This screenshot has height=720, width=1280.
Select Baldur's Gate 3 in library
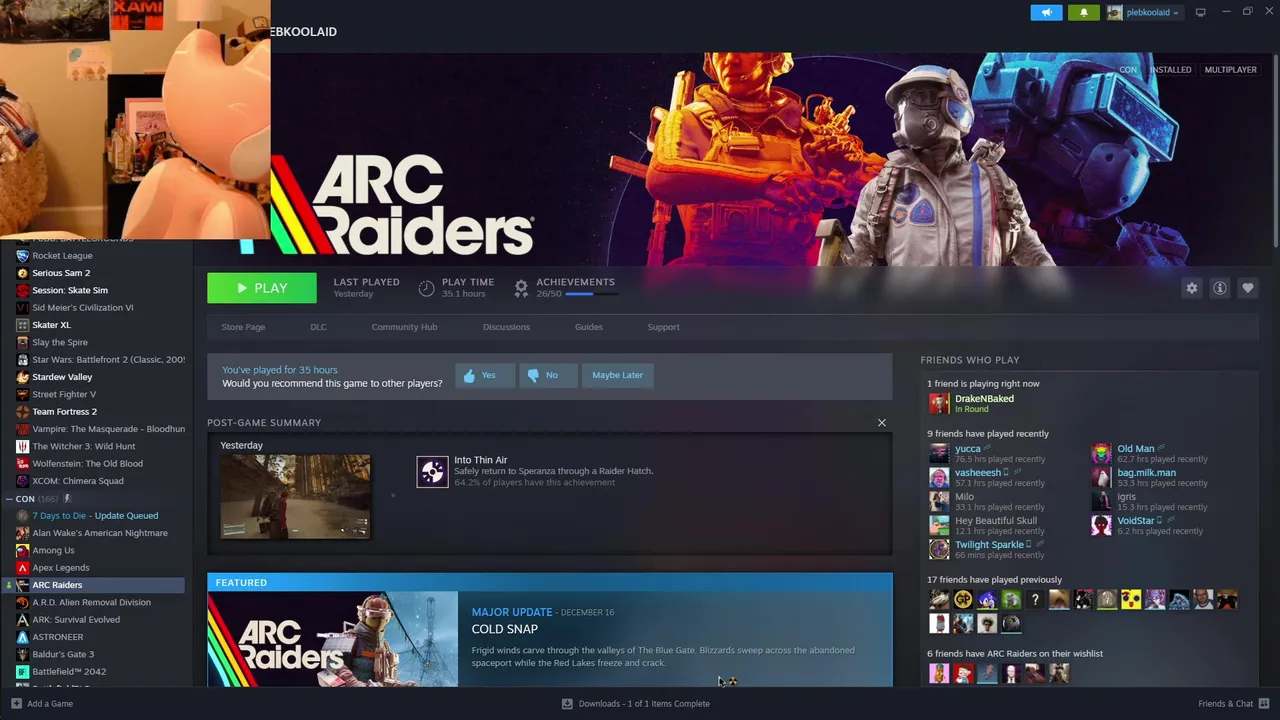(63, 654)
